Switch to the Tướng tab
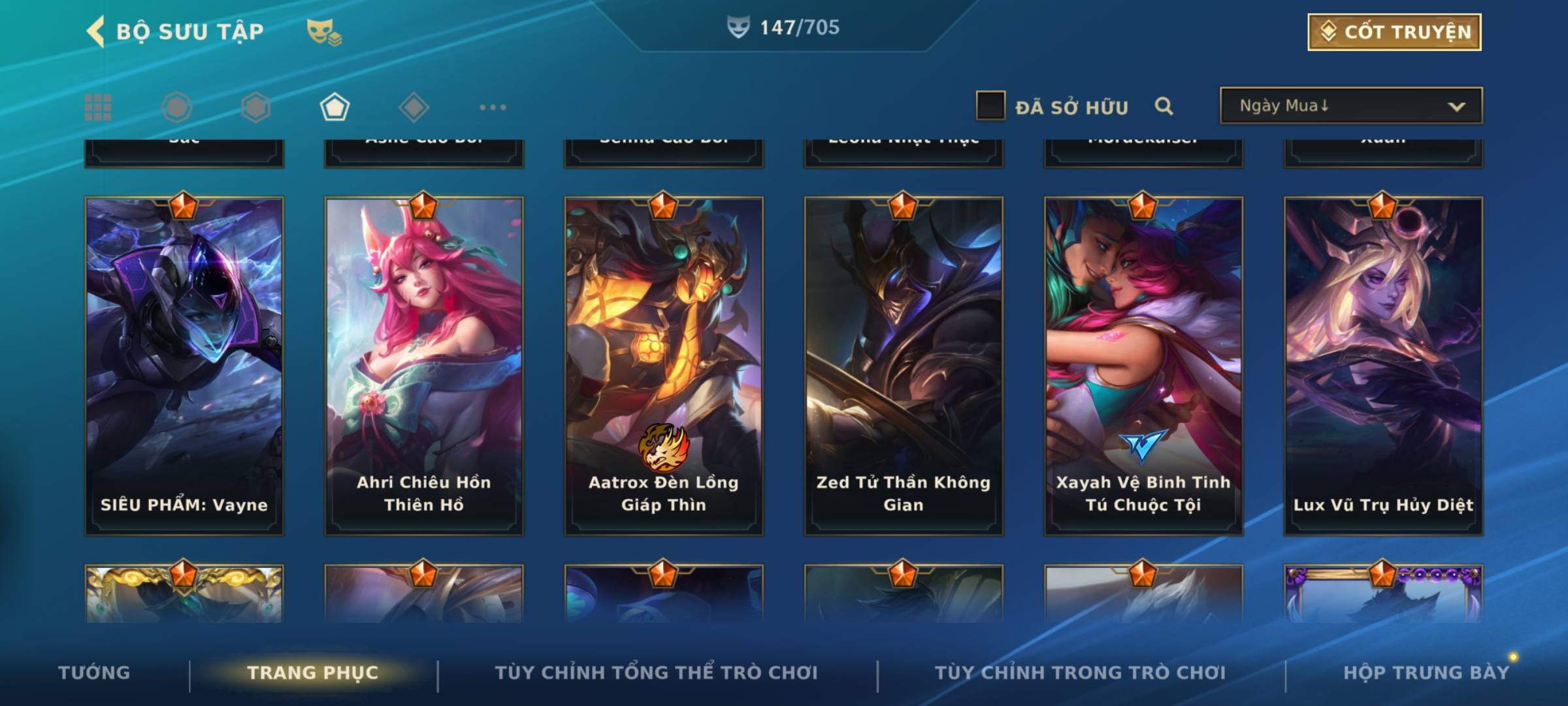This screenshot has height=706, width=1568. coord(94,672)
